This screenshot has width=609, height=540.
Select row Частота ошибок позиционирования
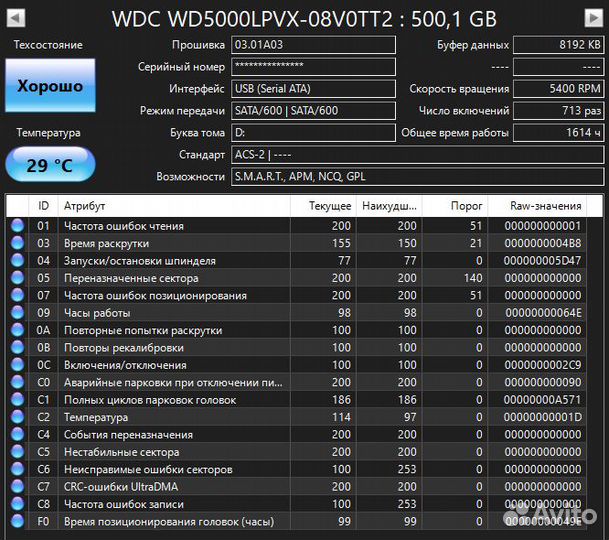296,295
